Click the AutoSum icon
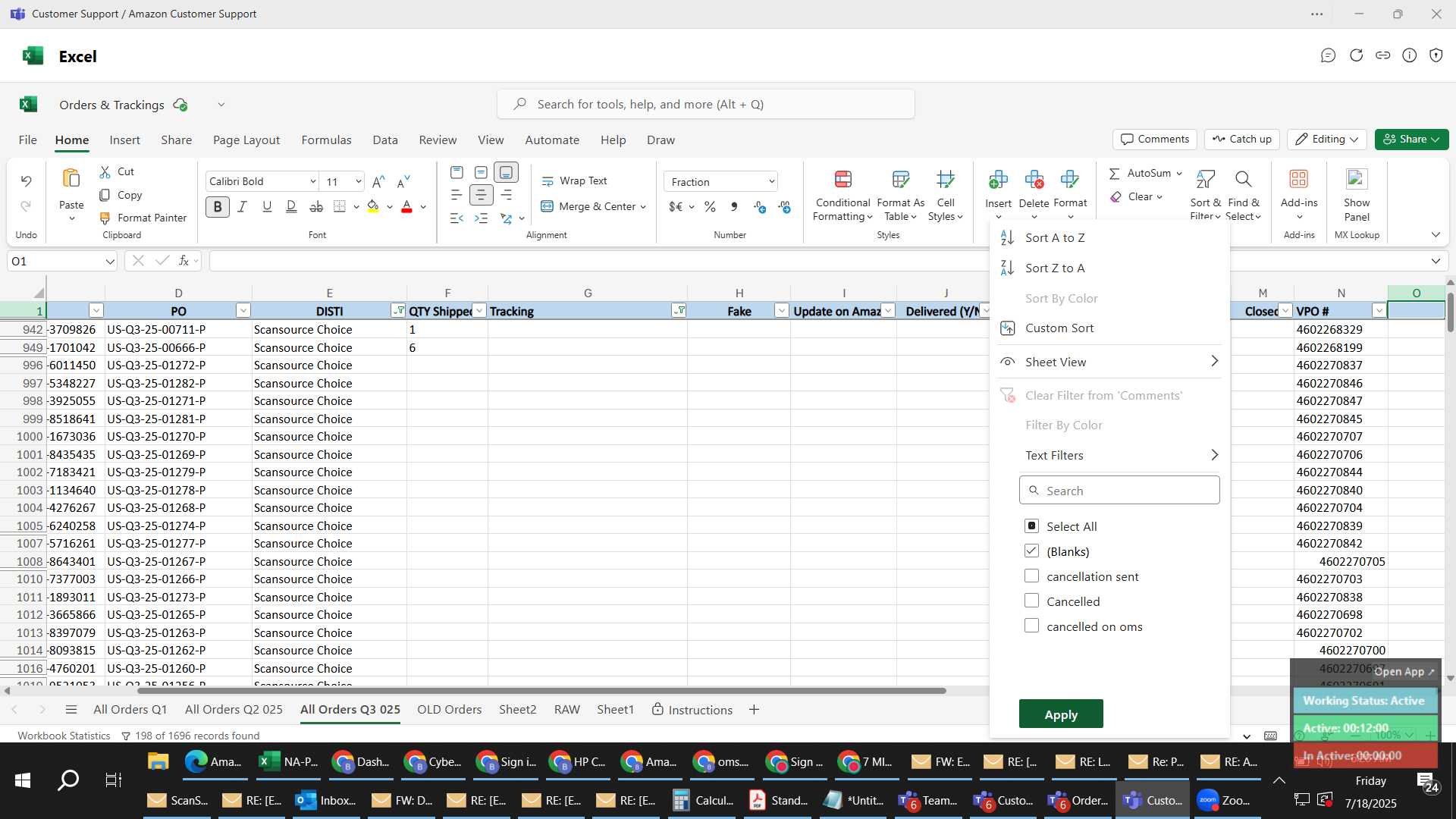 [1114, 174]
